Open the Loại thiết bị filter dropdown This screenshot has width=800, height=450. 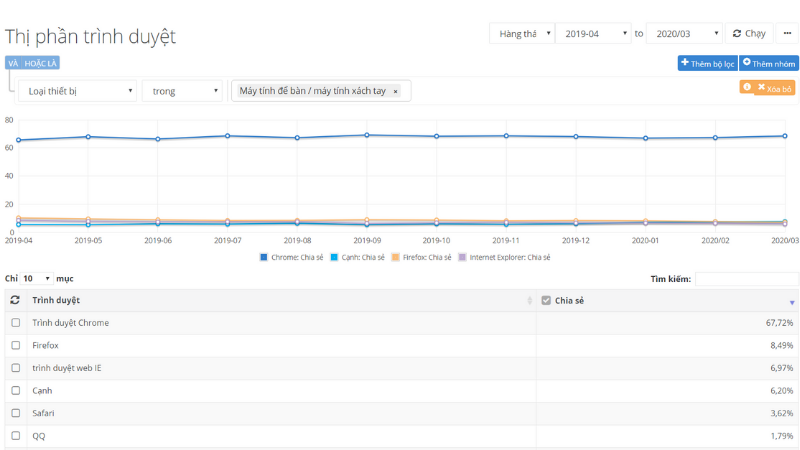(x=78, y=91)
